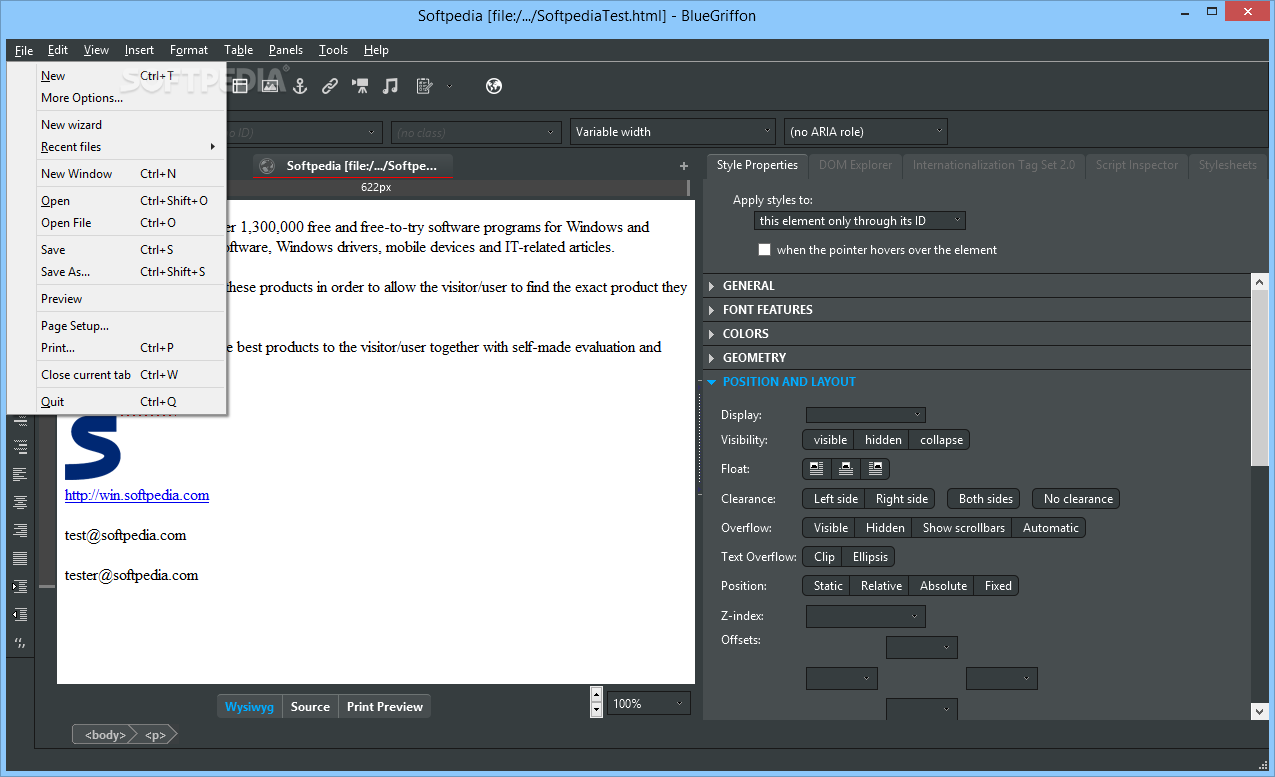Open the Display dropdown
1275x777 pixels.
866,415
